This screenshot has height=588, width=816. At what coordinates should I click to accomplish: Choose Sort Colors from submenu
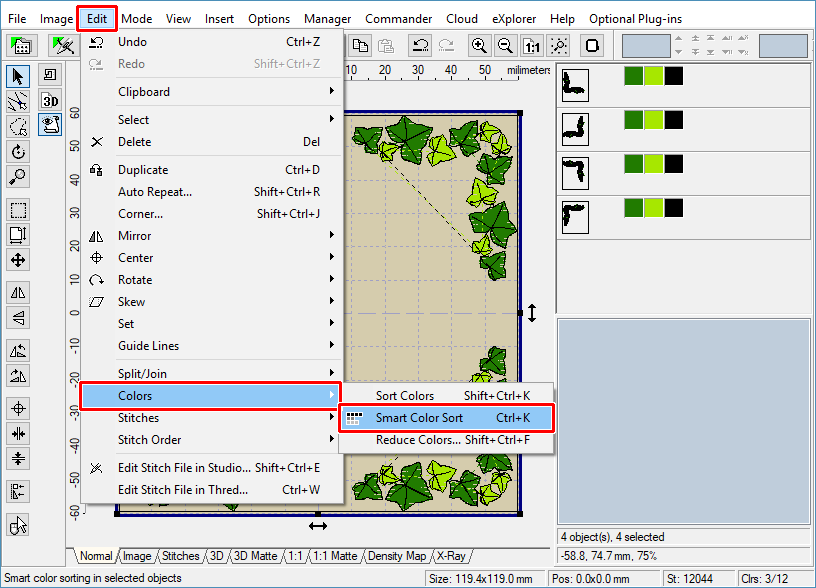click(x=447, y=395)
